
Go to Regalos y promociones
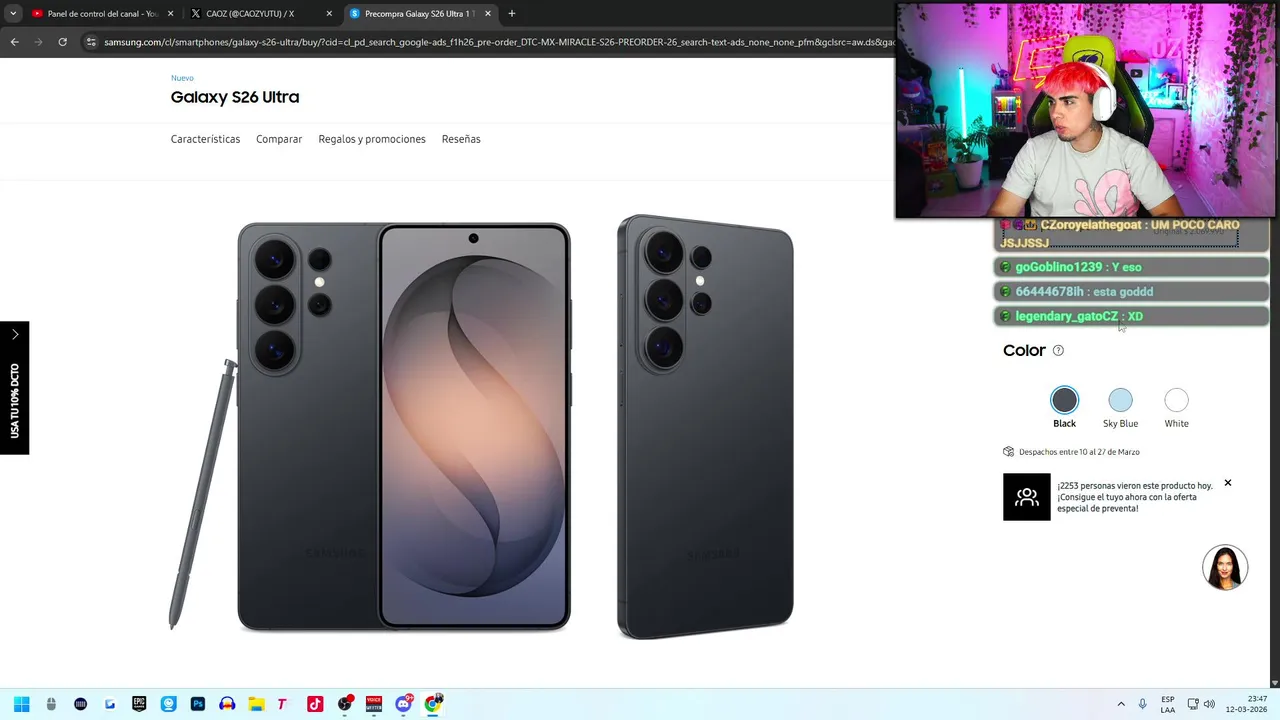click(372, 139)
